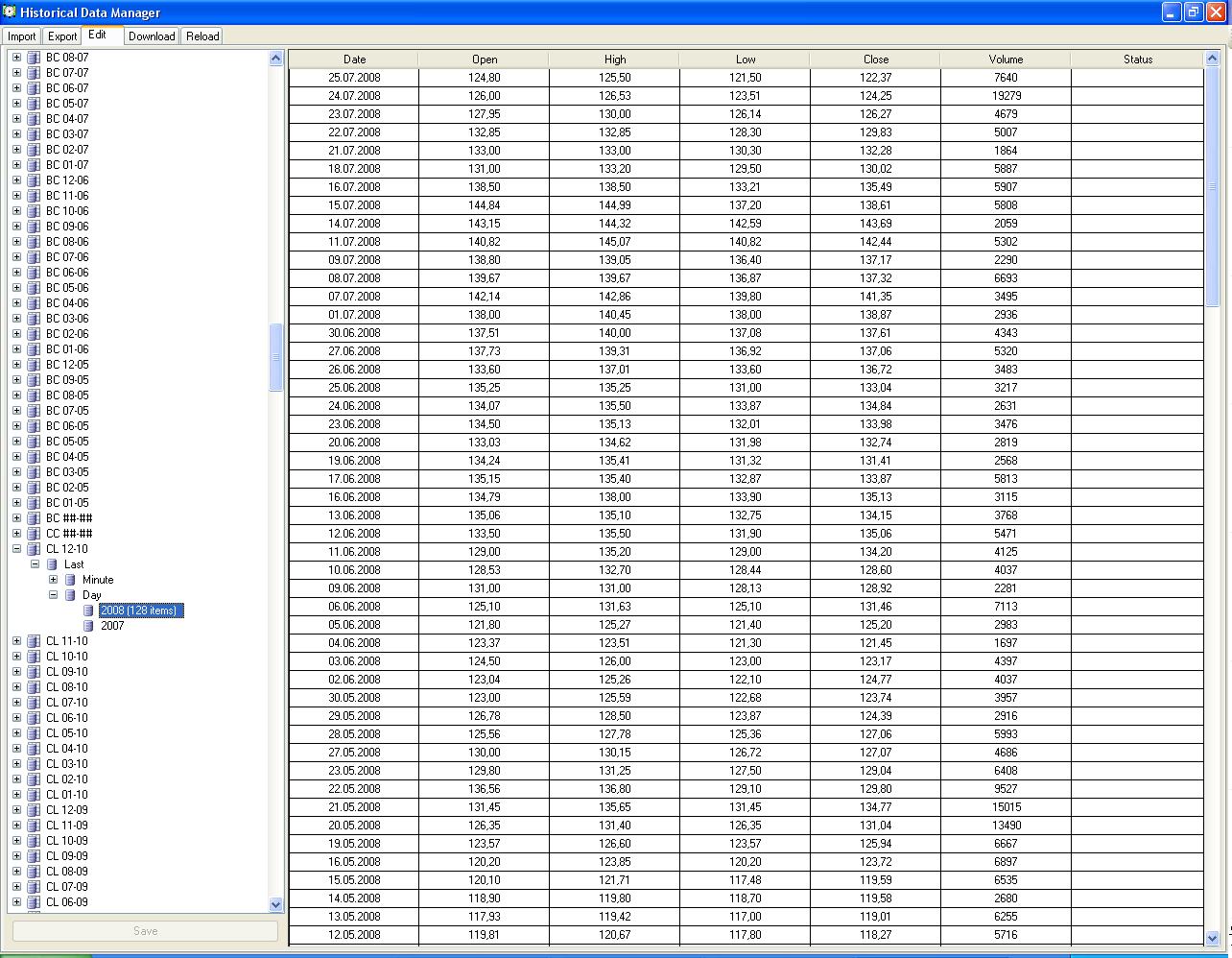Switch to the Import tab

point(21,36)
